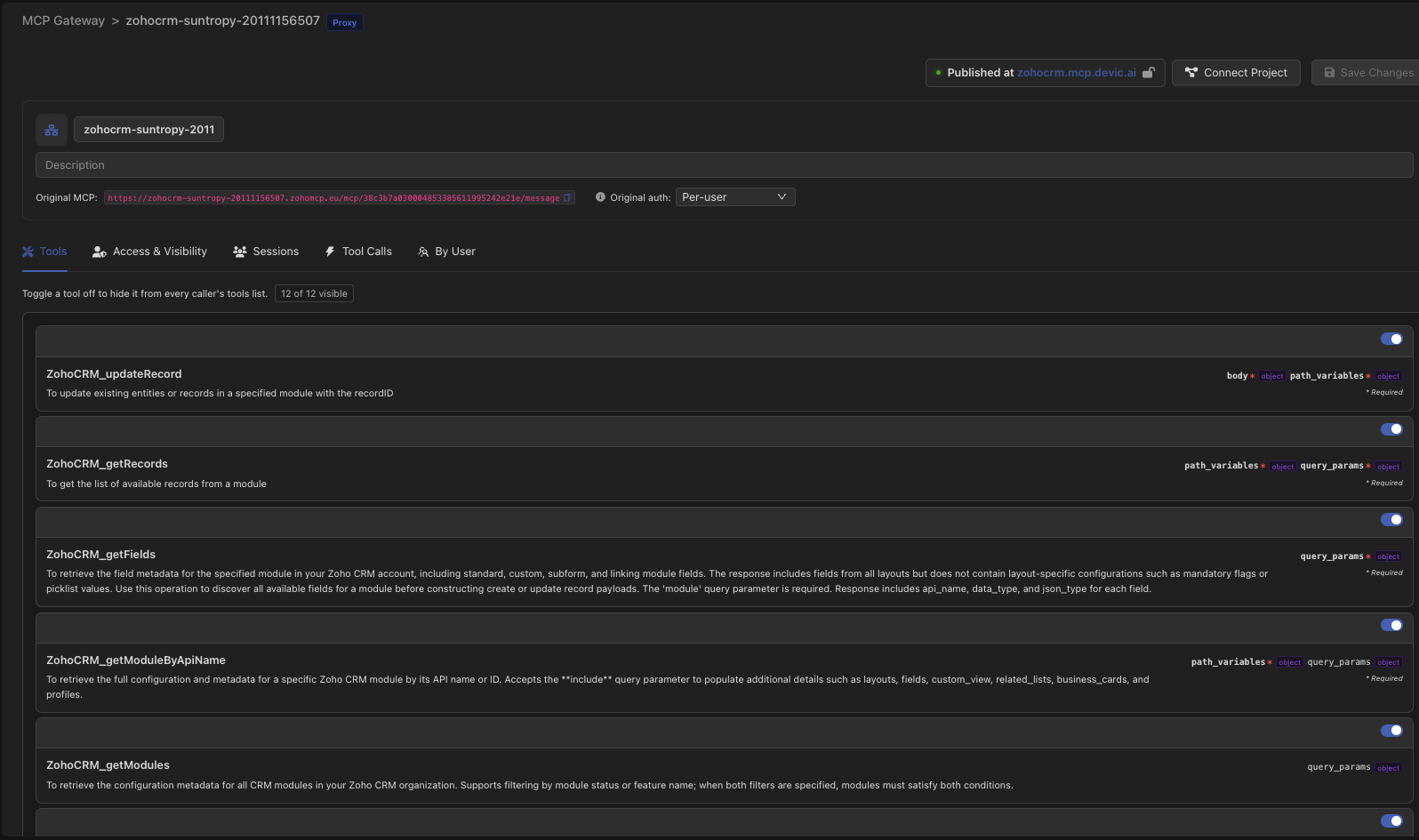The width and height of the screenshot is (1419, 840).
Task: Click the ZohoCRM_getFields tool name
Action: click(100, 555)
